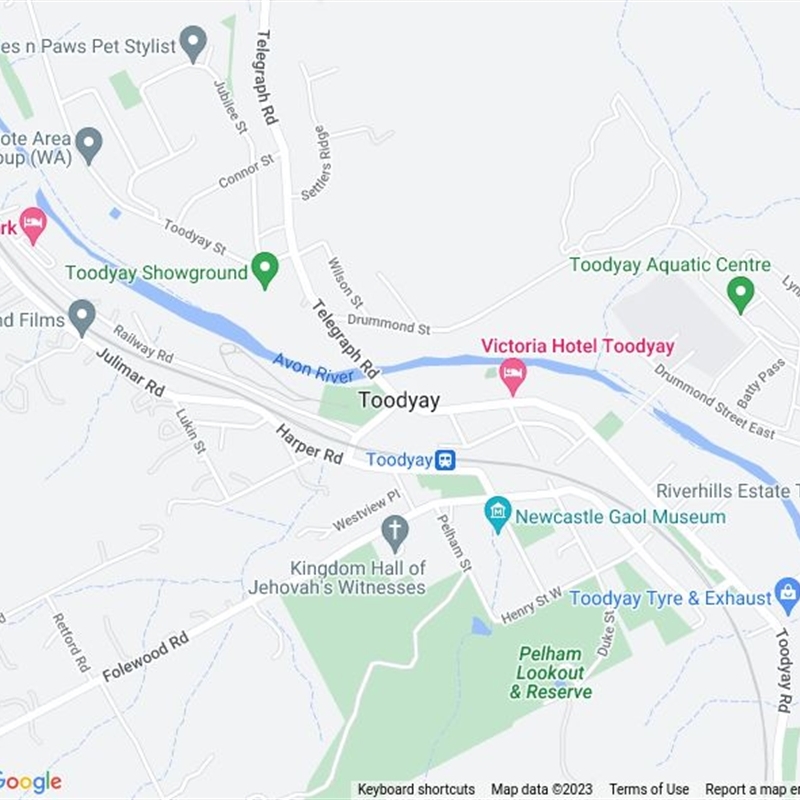The image size is (800, 800).
Task: Select the Toodyay train station icon
Action: pyautogui.click(x=445, y=460)
